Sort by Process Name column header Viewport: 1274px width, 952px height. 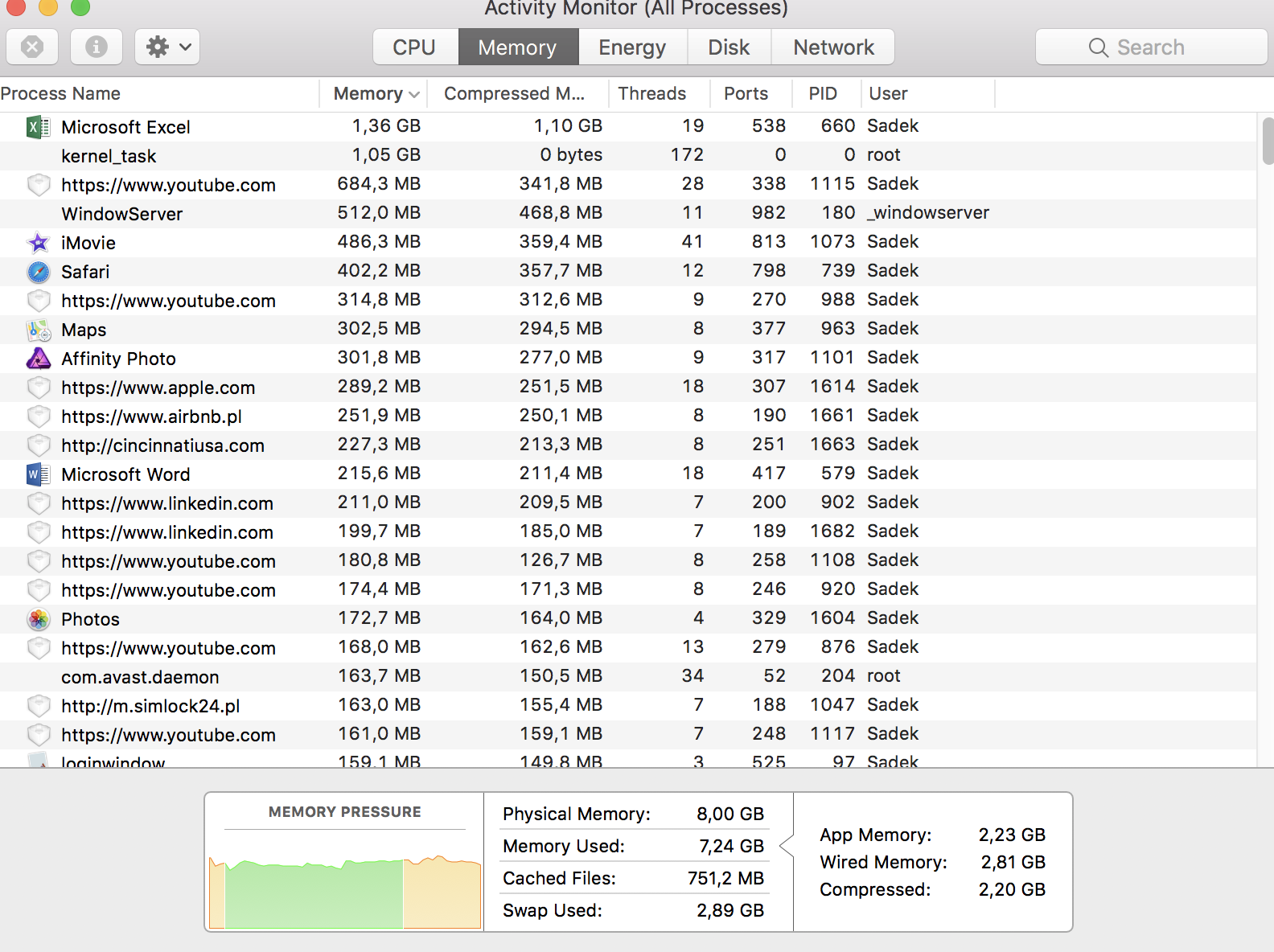pyautogui.click(x=159, y=94)
